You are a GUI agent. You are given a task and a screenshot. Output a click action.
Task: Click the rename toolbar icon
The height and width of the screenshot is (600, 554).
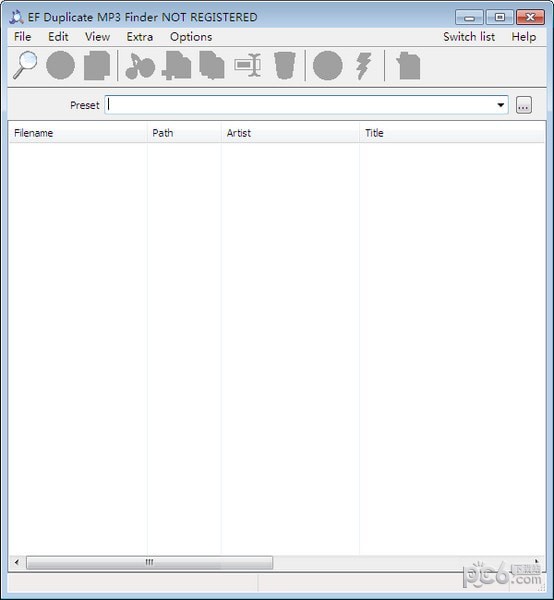click(x=248, y=65)
